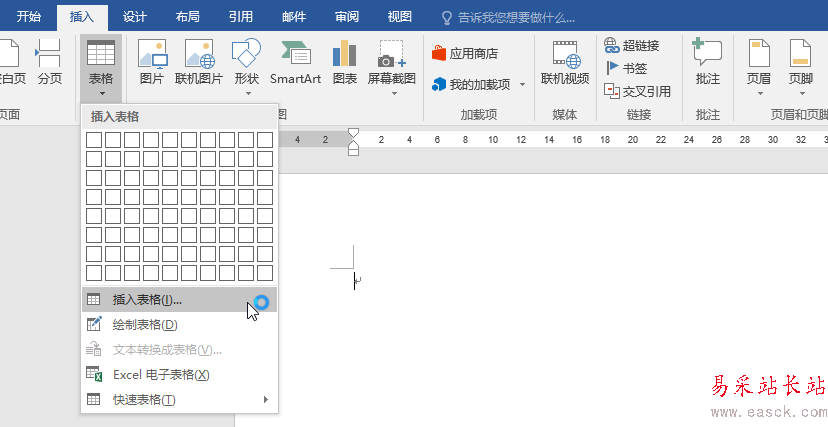Open the 邮件 tab
828x427 pixels.
click(294, 16)
